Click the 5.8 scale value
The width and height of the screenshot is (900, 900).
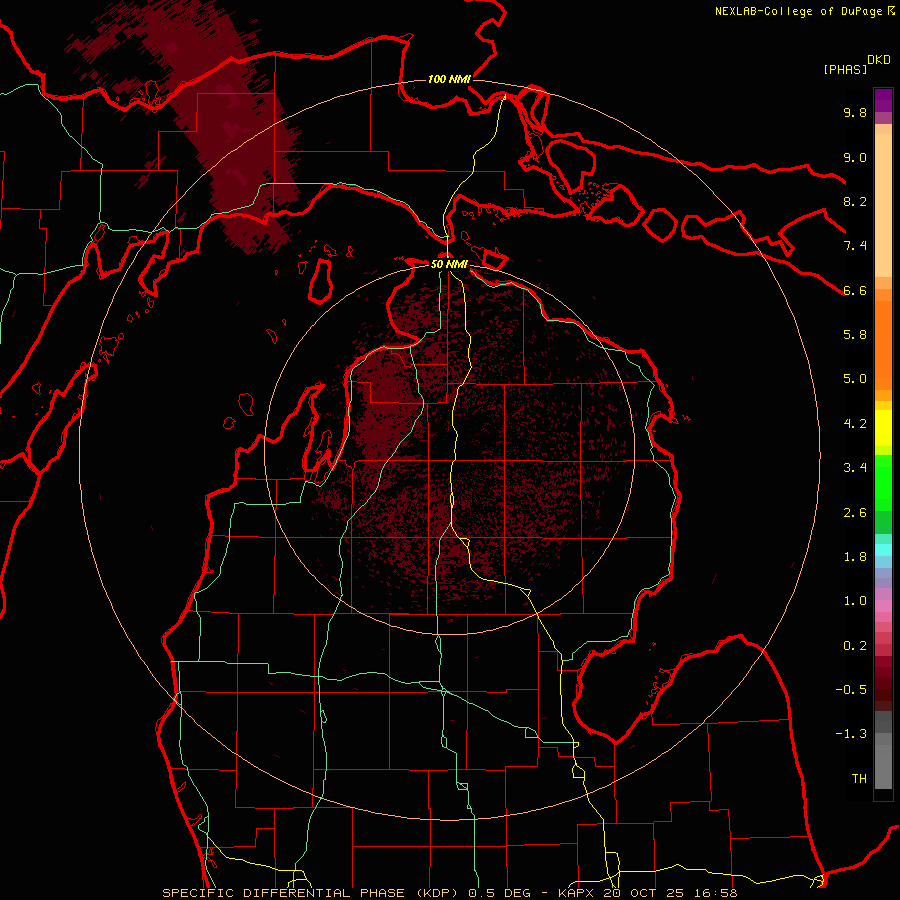point(855,335)
